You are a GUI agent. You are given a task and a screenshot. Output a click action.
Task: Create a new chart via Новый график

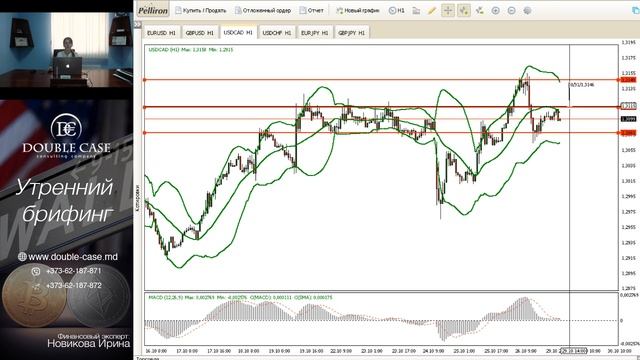[358, 11]
